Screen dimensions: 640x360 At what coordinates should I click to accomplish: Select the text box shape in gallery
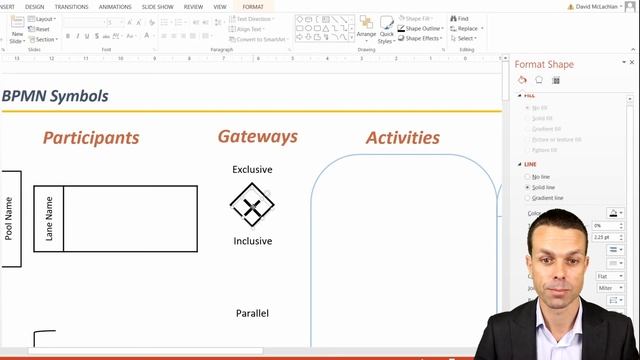[x=326, y=20]
